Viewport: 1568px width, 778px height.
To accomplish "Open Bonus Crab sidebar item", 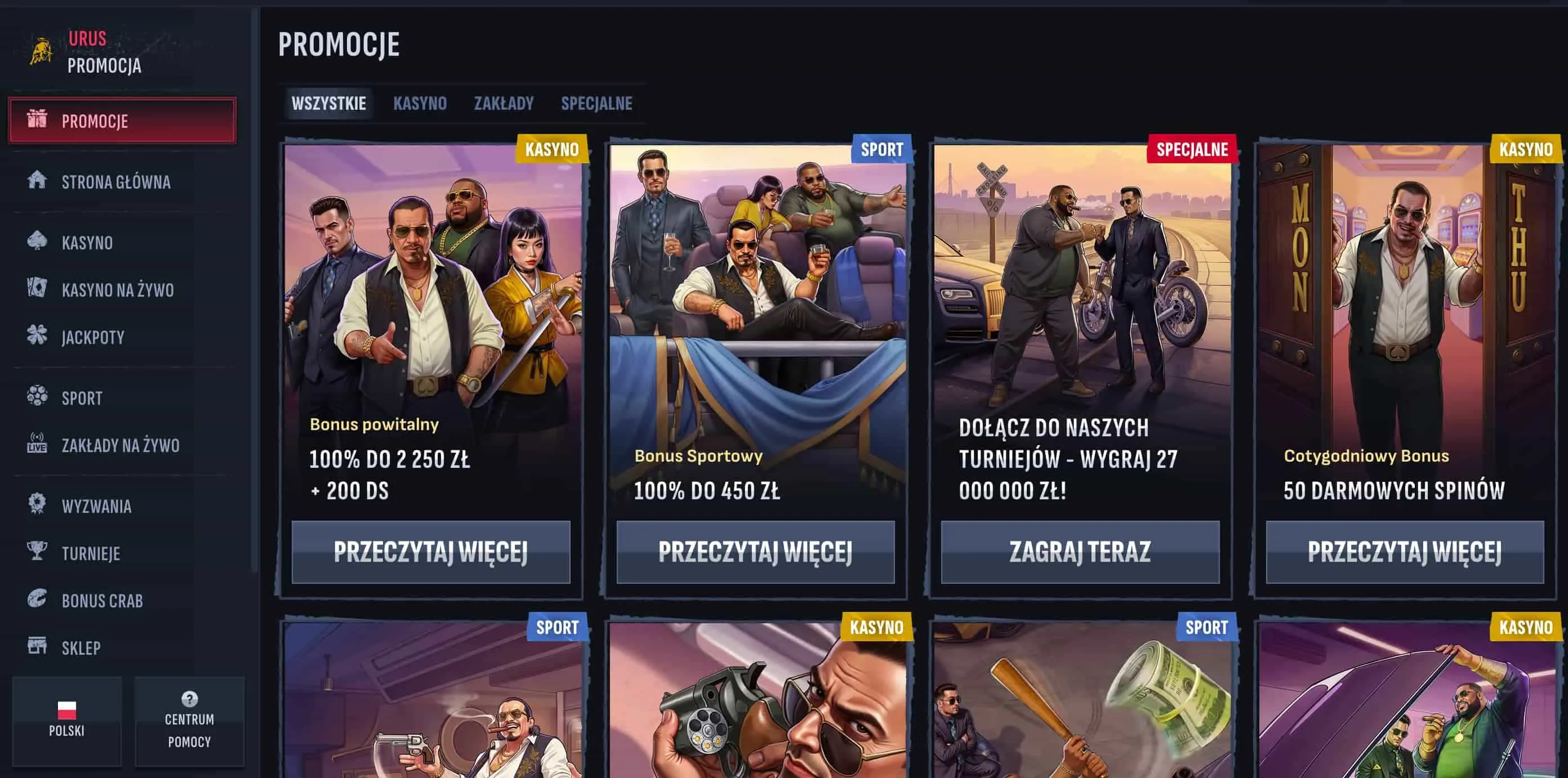I will point(85,600).
